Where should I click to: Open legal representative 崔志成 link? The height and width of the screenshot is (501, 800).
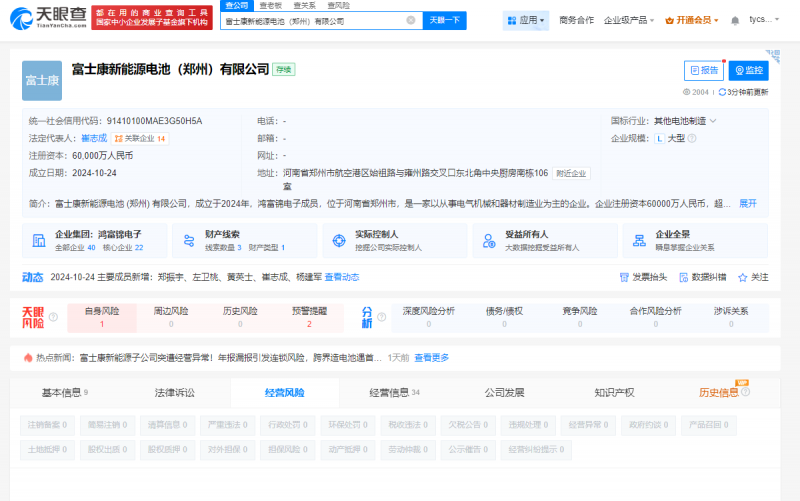point(94,138)
